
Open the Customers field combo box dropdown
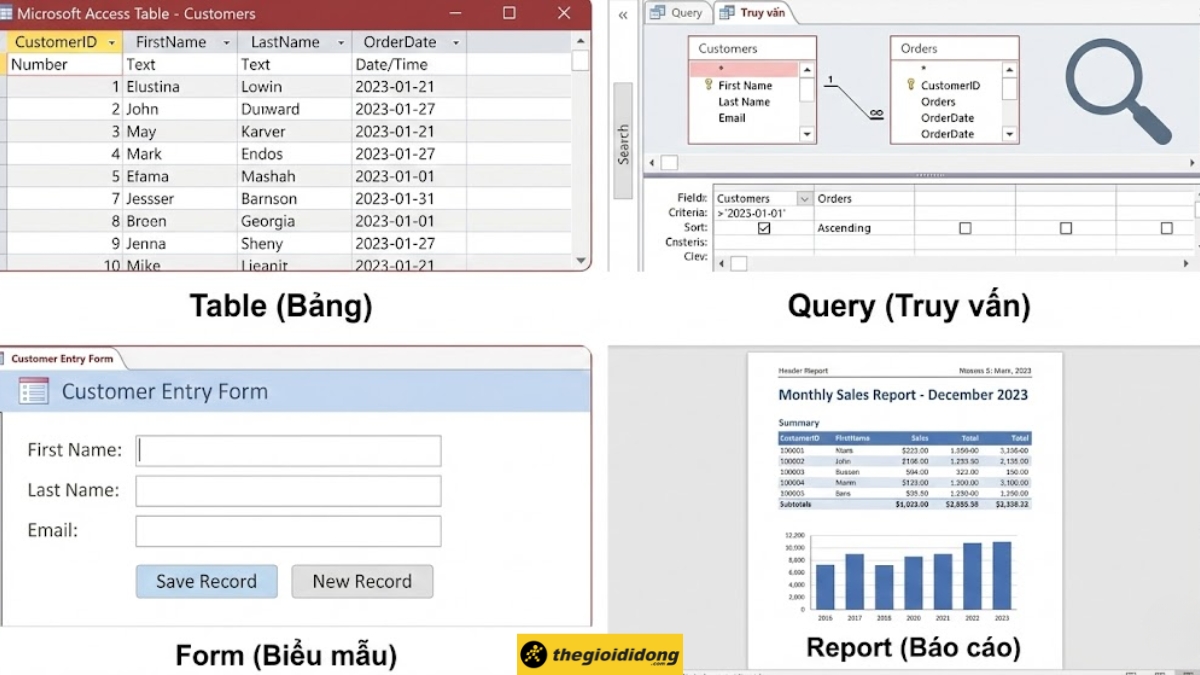(805, 198)
